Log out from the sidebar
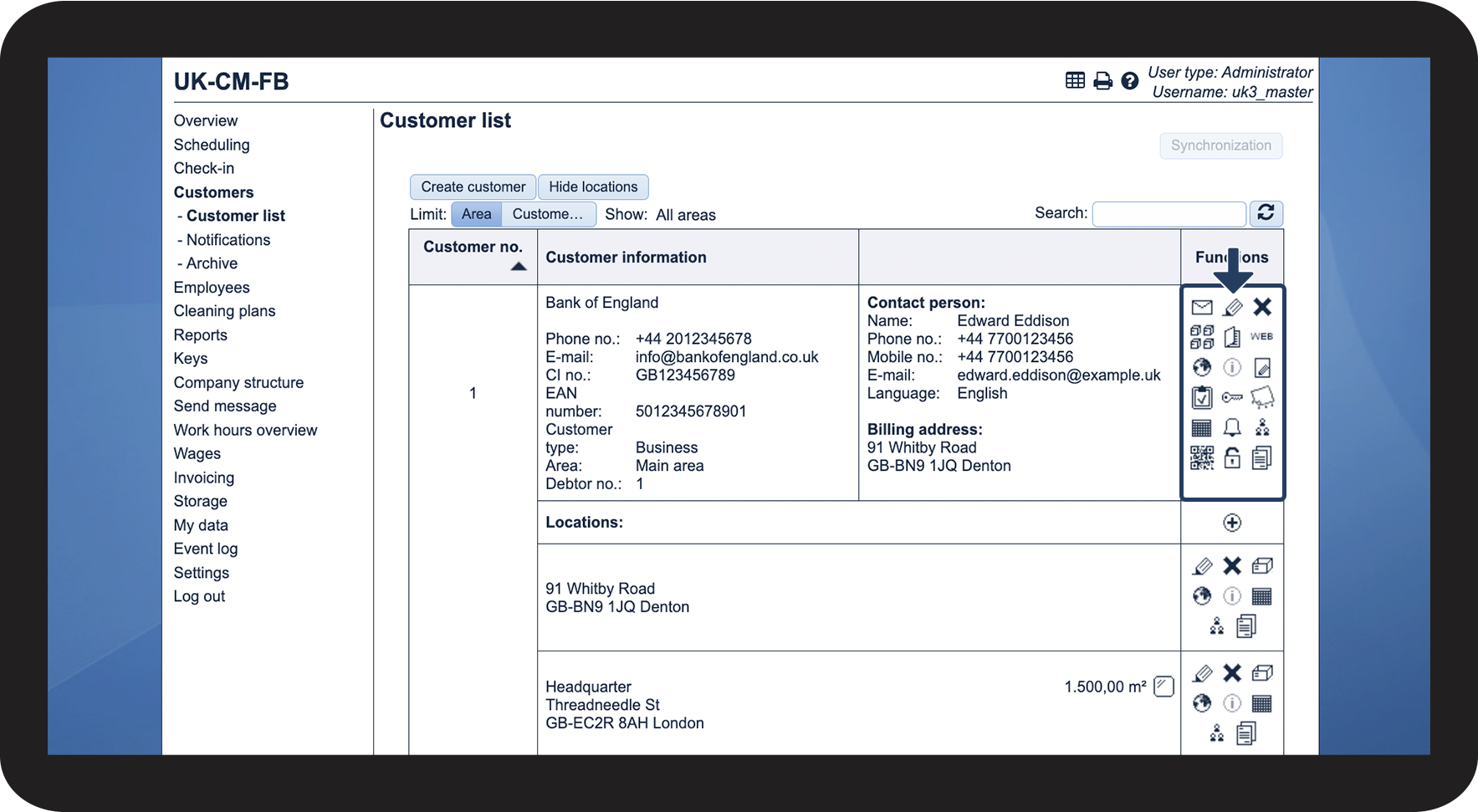 click(x=199, y=596)
